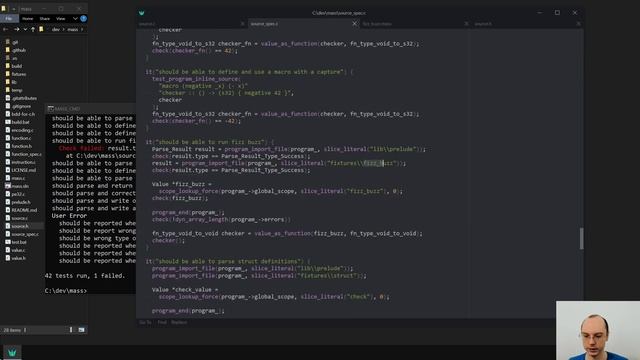Click the fixtures folder icon

point(7,74)
